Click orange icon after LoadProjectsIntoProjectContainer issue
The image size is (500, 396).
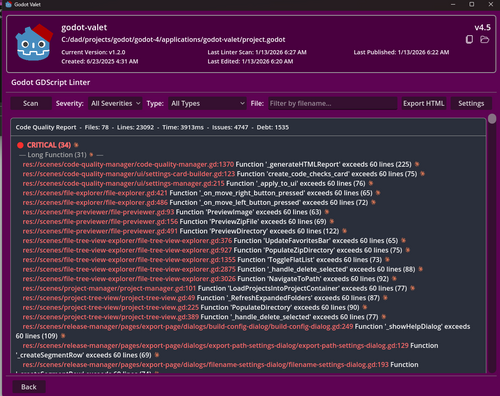pyautogui.click(x=412, y=288)
